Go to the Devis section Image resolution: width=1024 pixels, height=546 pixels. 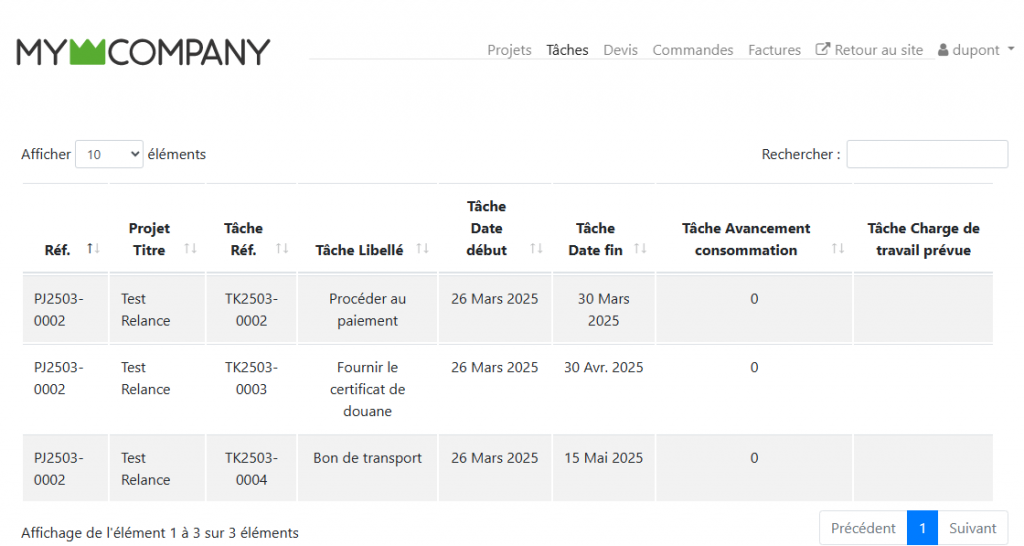620,50
